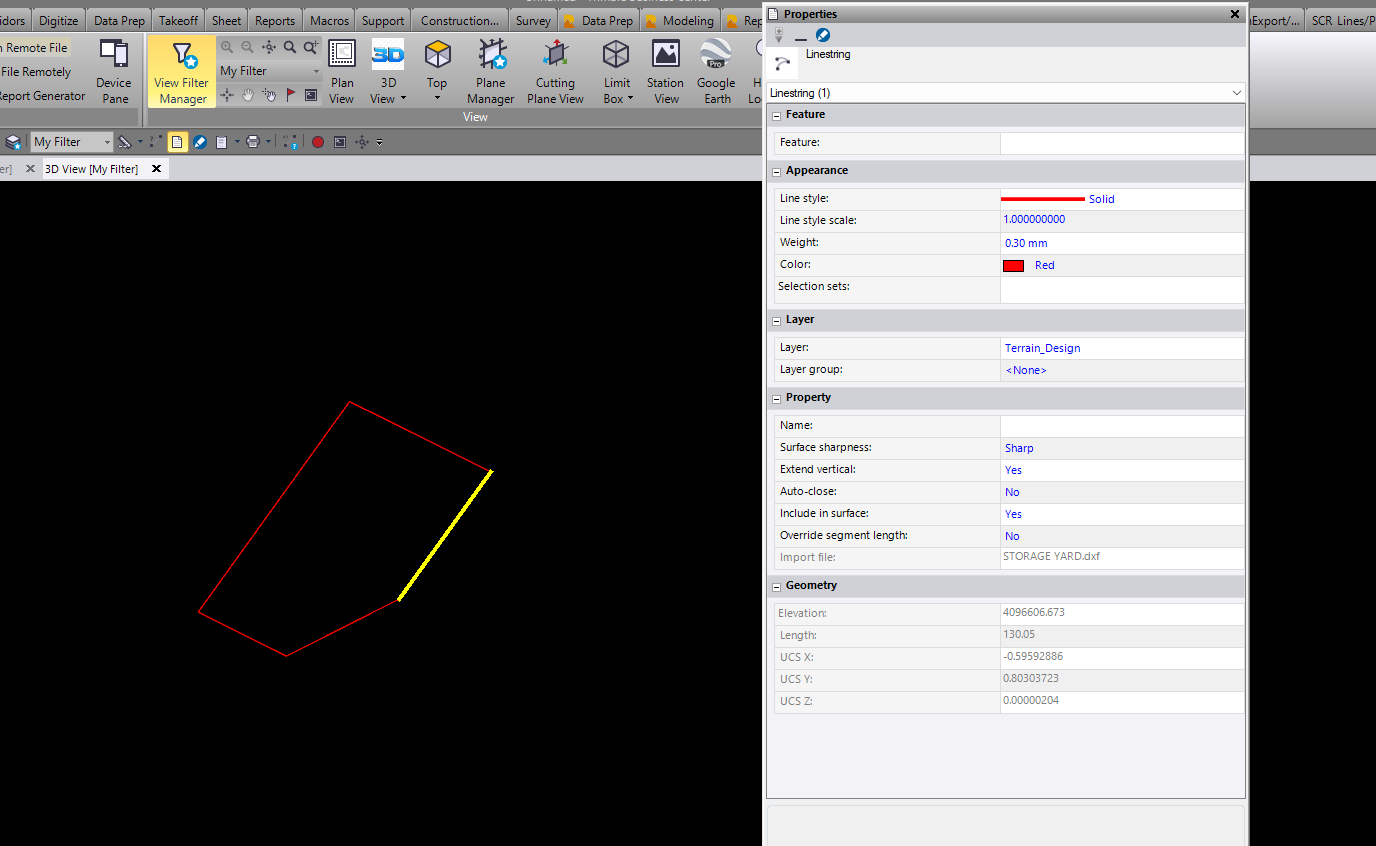Open the Plan View
This screenshot has width=1376, height=846.
click(x=342, y=72)
